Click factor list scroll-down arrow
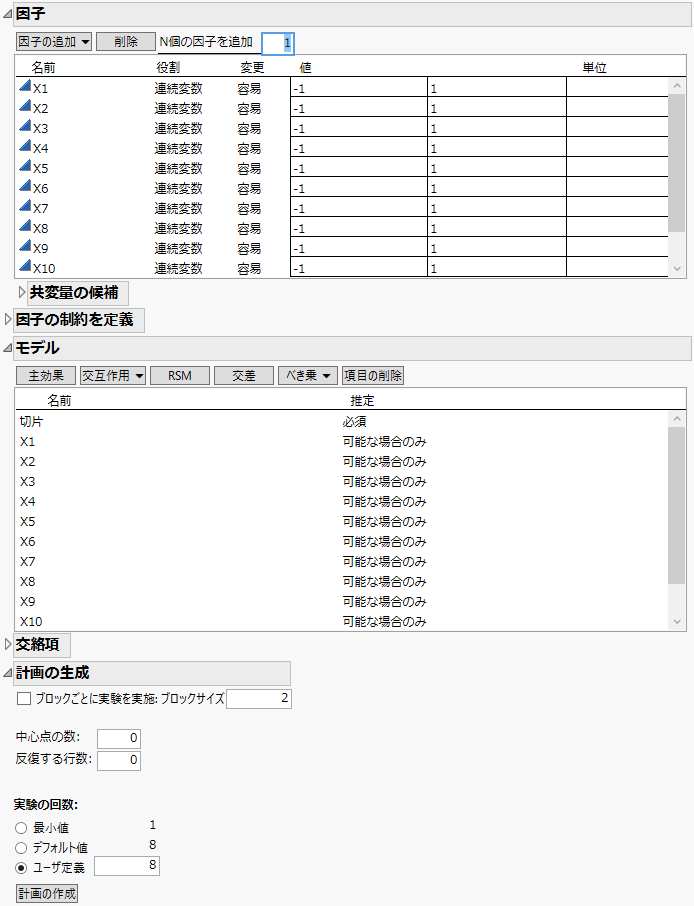This screenshot has width=694, height=906. (x=677, y=269)
